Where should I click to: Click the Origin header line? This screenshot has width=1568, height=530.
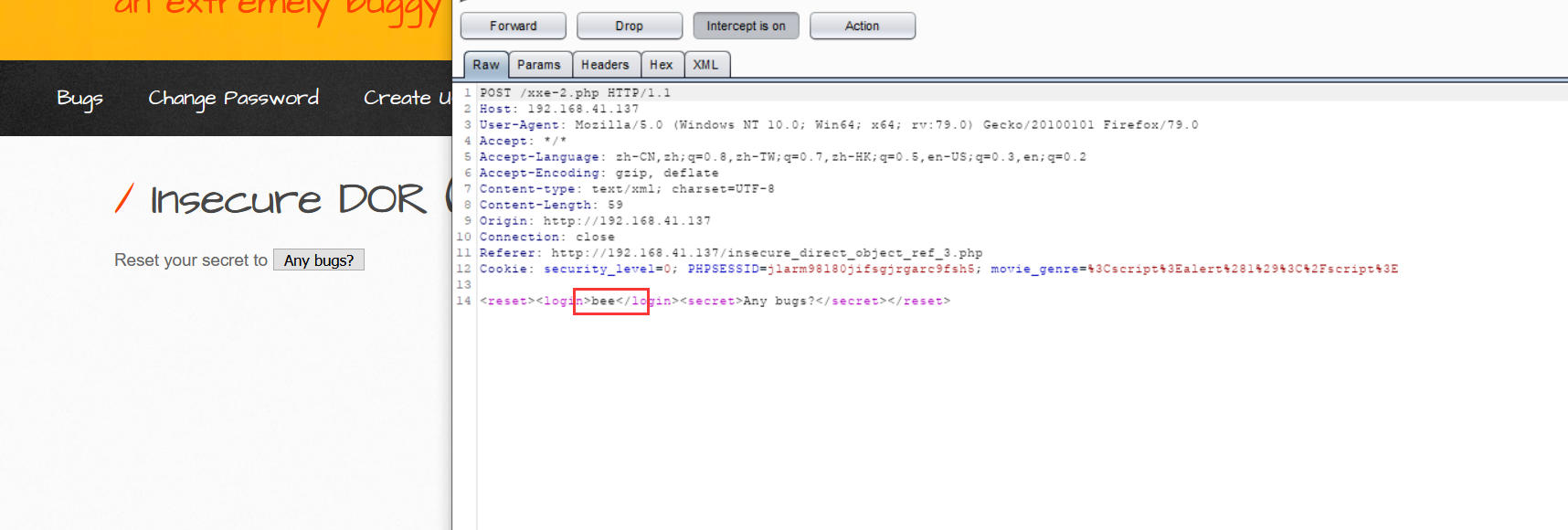pos(595,221)
